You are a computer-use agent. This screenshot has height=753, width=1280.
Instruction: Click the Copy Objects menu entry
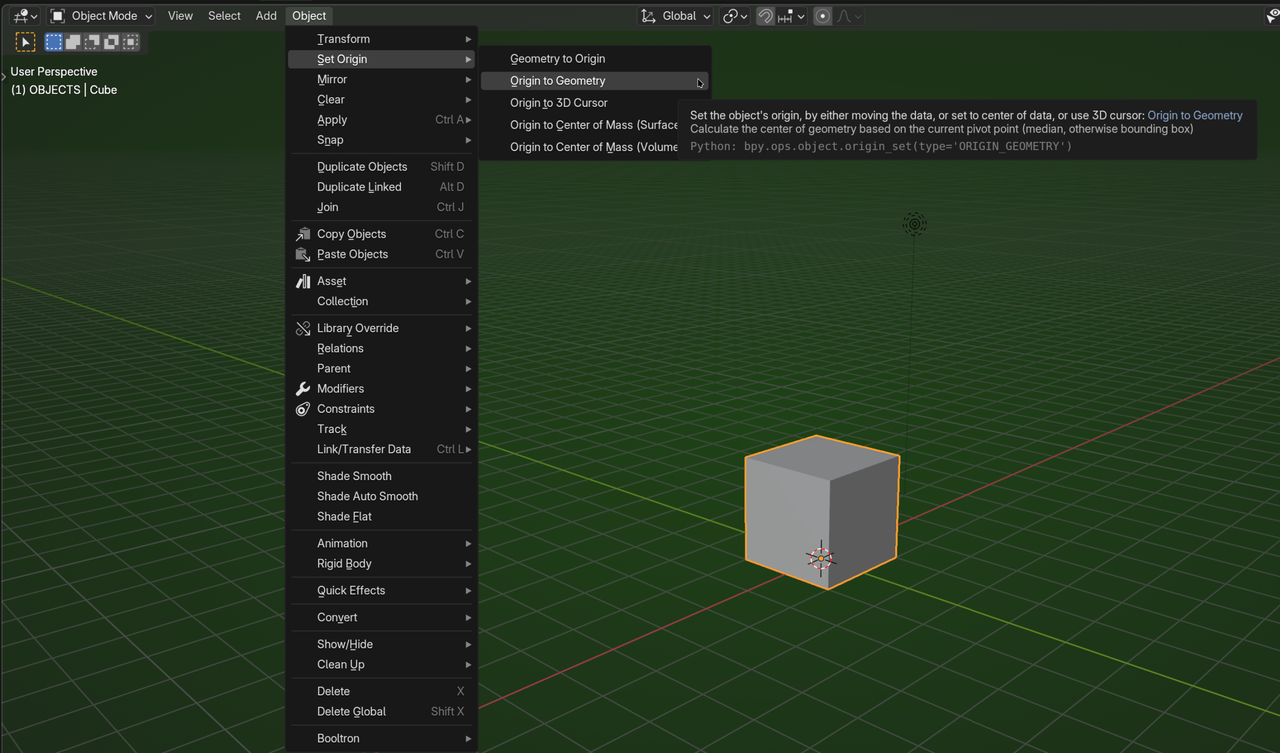click(351, 234)
